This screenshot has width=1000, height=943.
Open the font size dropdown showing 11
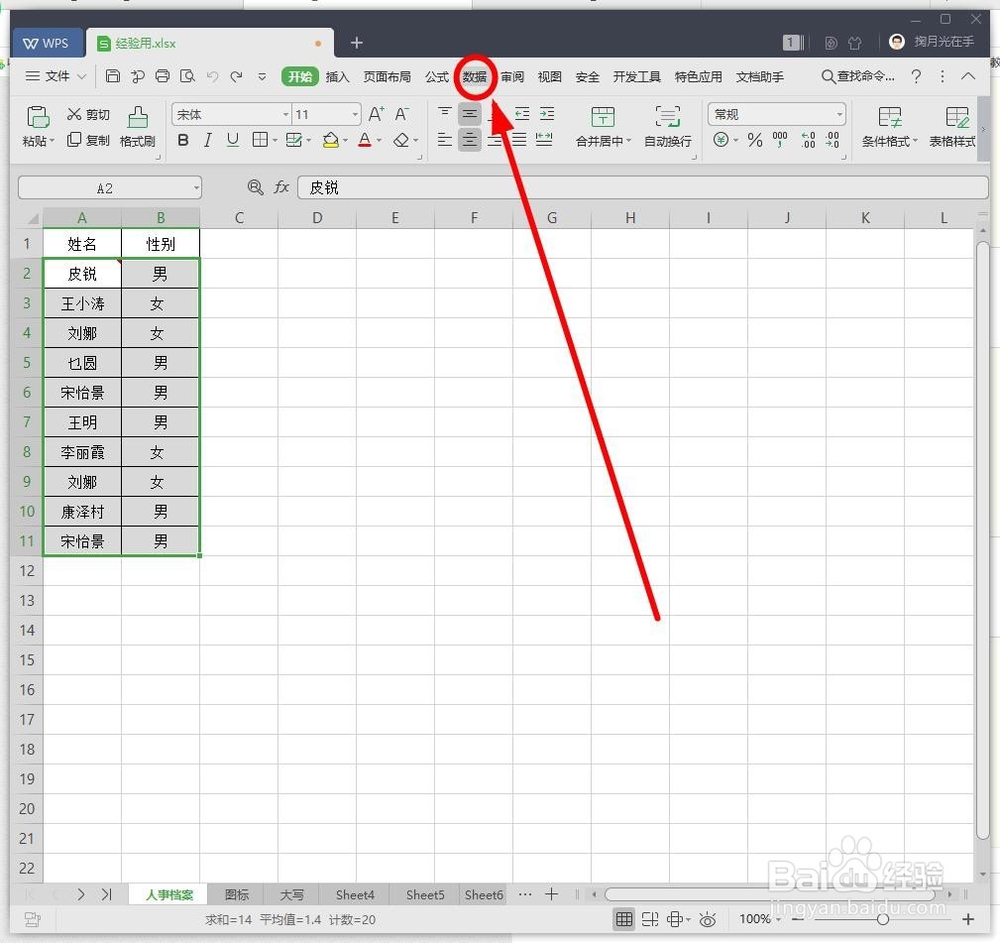[x=355, y=115]
